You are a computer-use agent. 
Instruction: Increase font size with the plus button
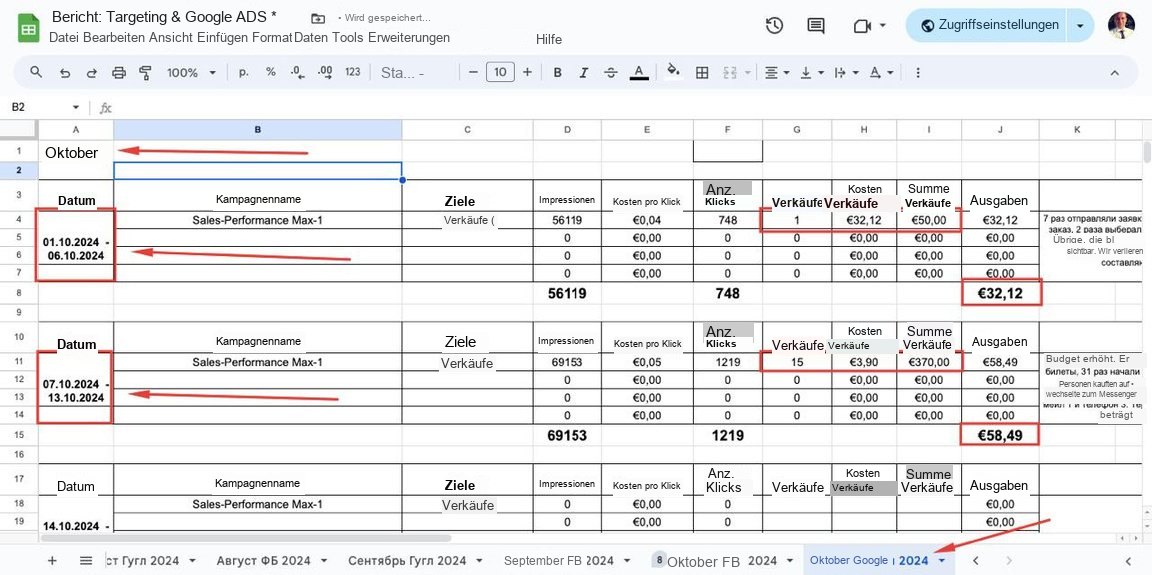[527, 72]
